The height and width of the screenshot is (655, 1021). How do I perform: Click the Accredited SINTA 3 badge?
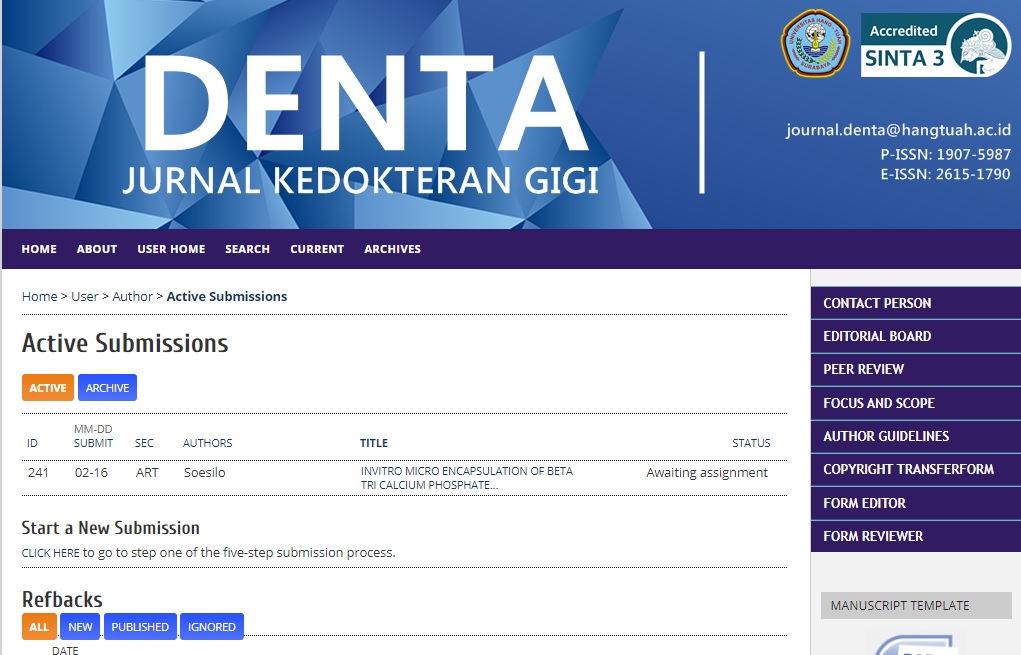pyautogui.click(x=935, y=46)
